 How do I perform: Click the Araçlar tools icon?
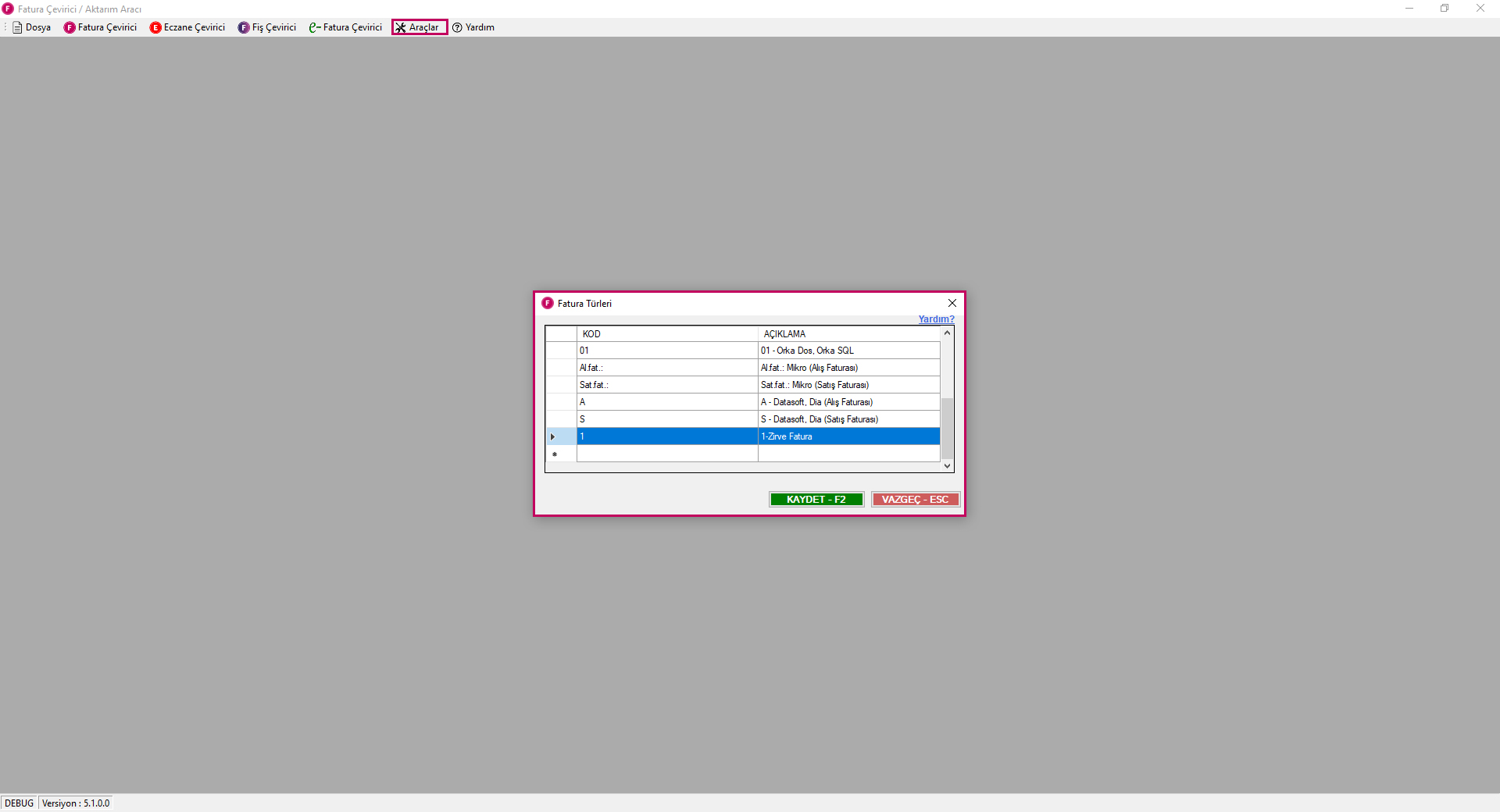tap(401, 27)
